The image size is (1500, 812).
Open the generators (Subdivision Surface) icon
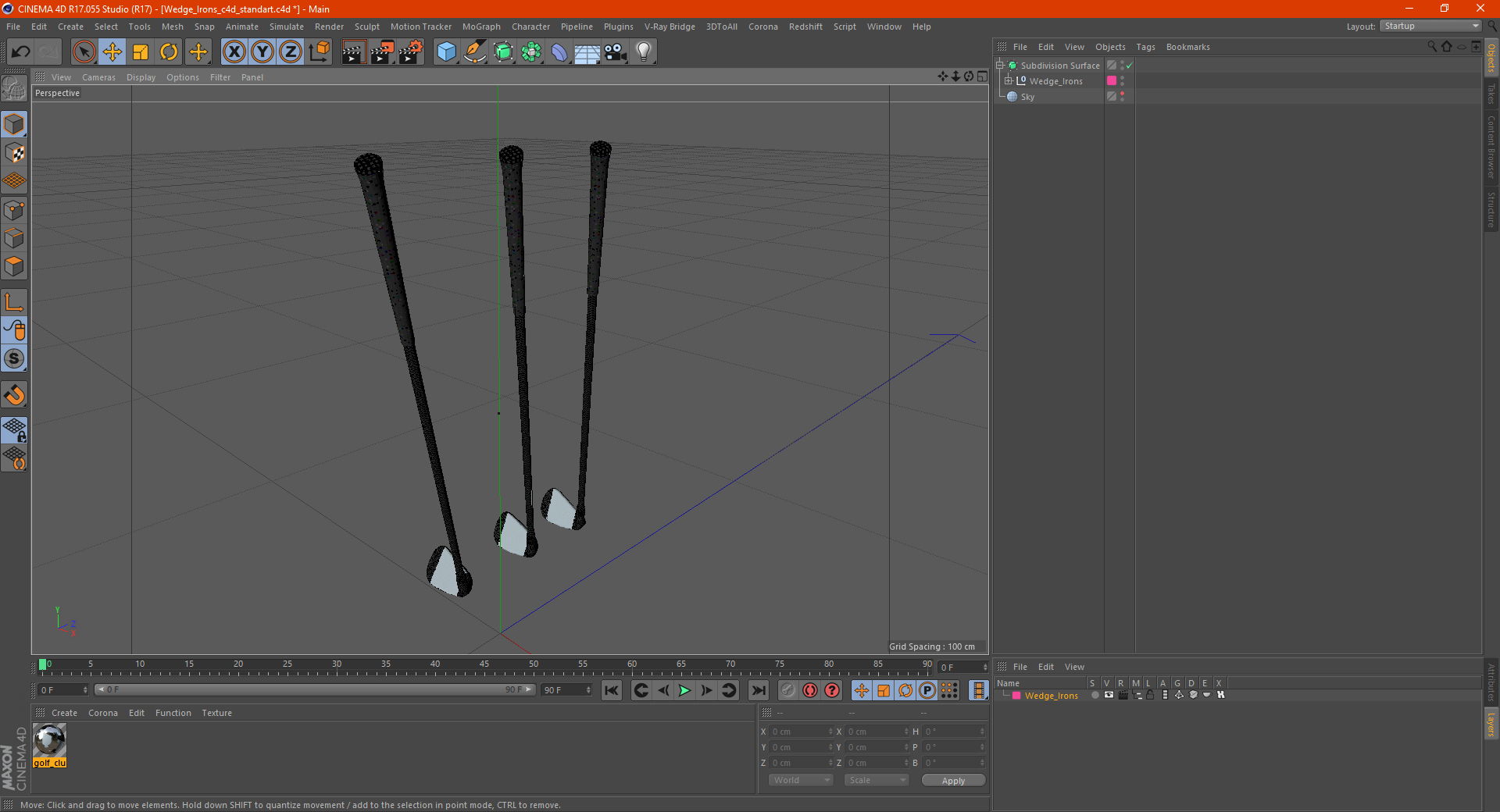(503, 52)
